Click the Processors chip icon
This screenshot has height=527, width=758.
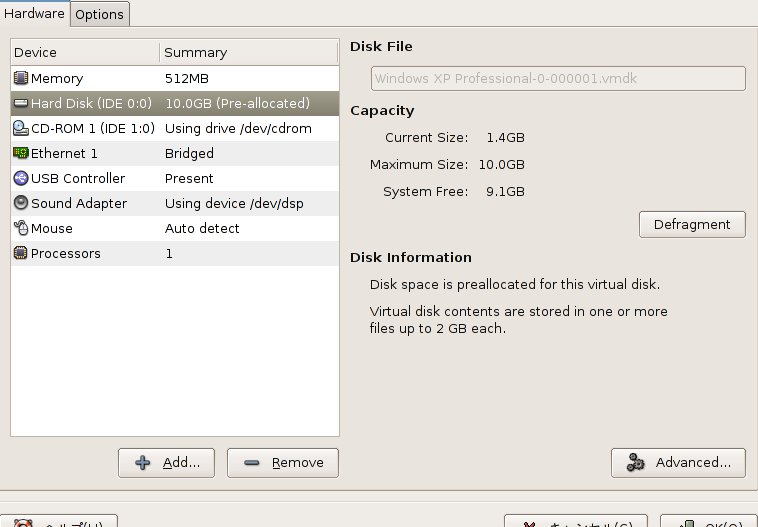click(21, 253)
